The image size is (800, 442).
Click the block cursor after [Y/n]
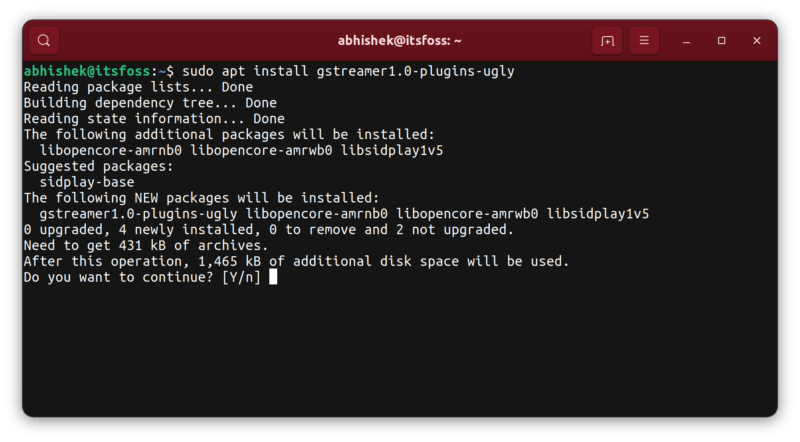[x=273, y=277]
